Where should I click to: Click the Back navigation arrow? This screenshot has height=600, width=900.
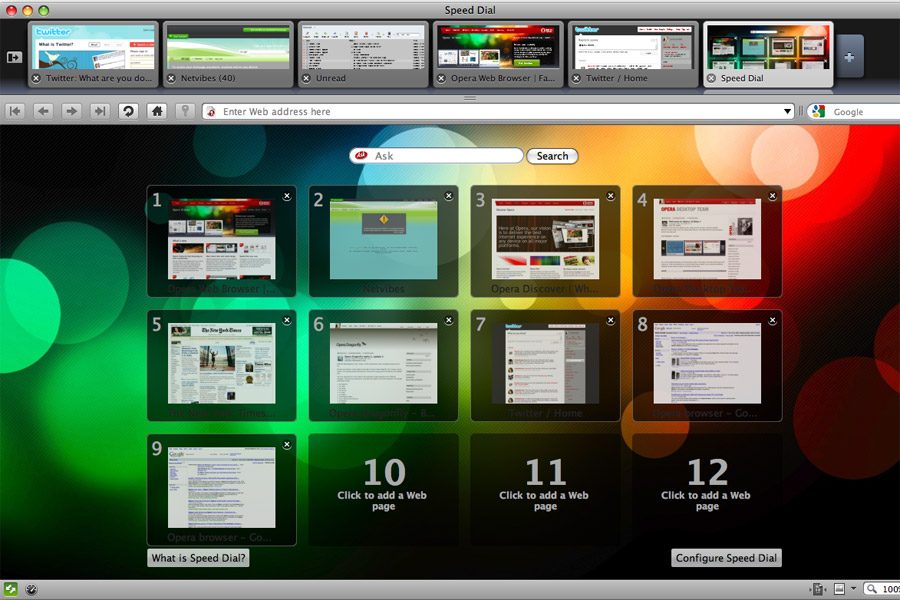[43, 112]
